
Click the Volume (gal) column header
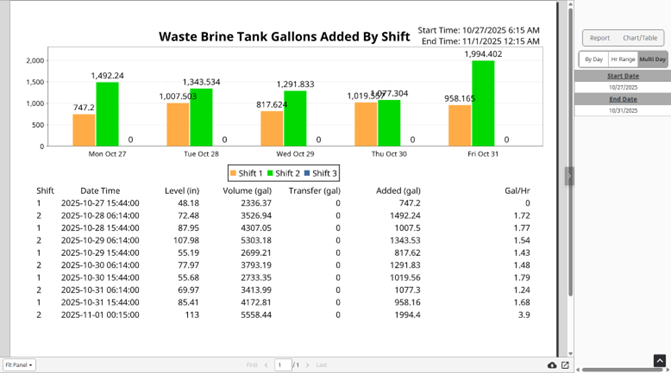pyautogui.click(x=247, y=191)
